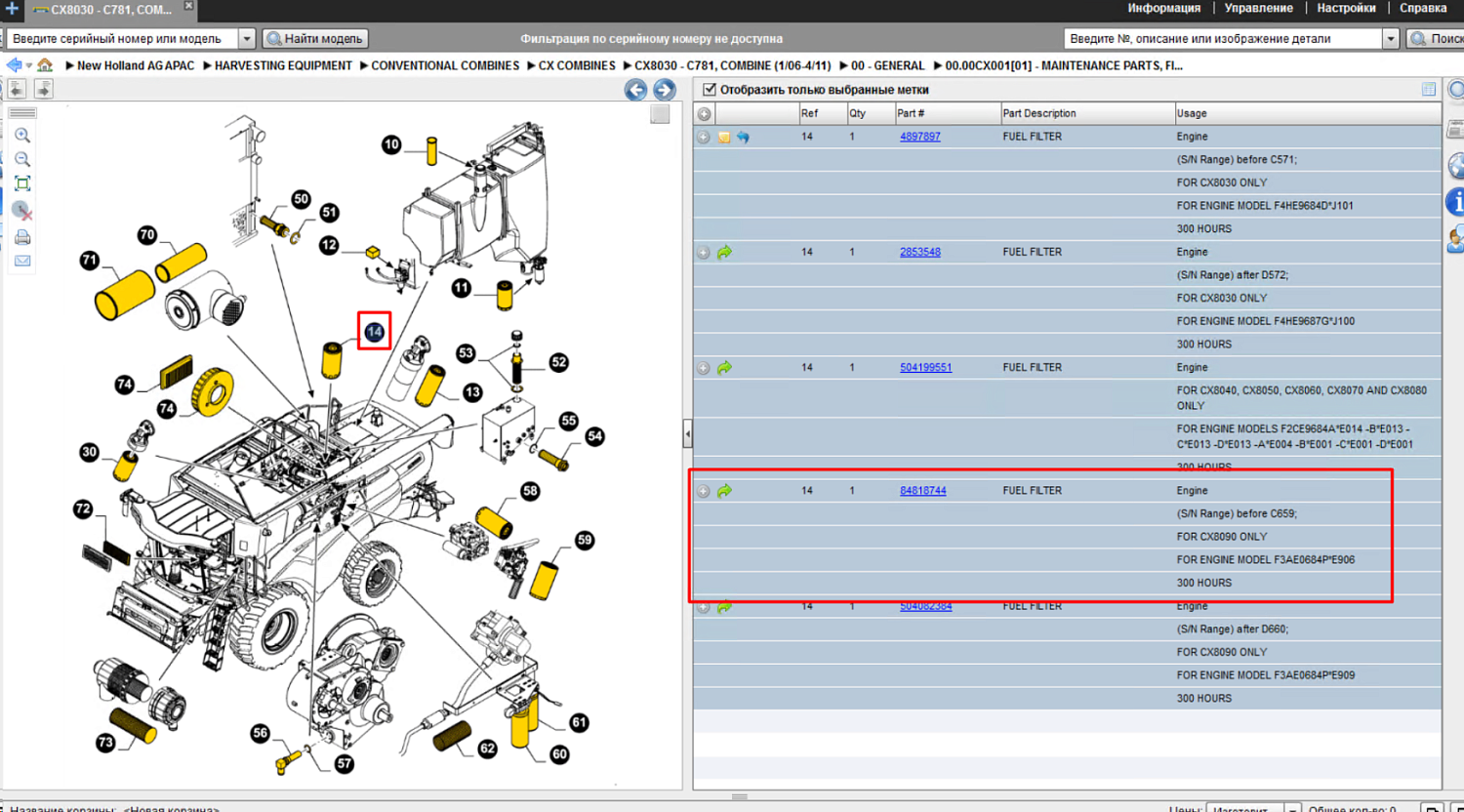Viewport: 1464px width, 812px height.
Task: Go to the New Holland AG APAC breadcrumb
Action: coord(136,65)
